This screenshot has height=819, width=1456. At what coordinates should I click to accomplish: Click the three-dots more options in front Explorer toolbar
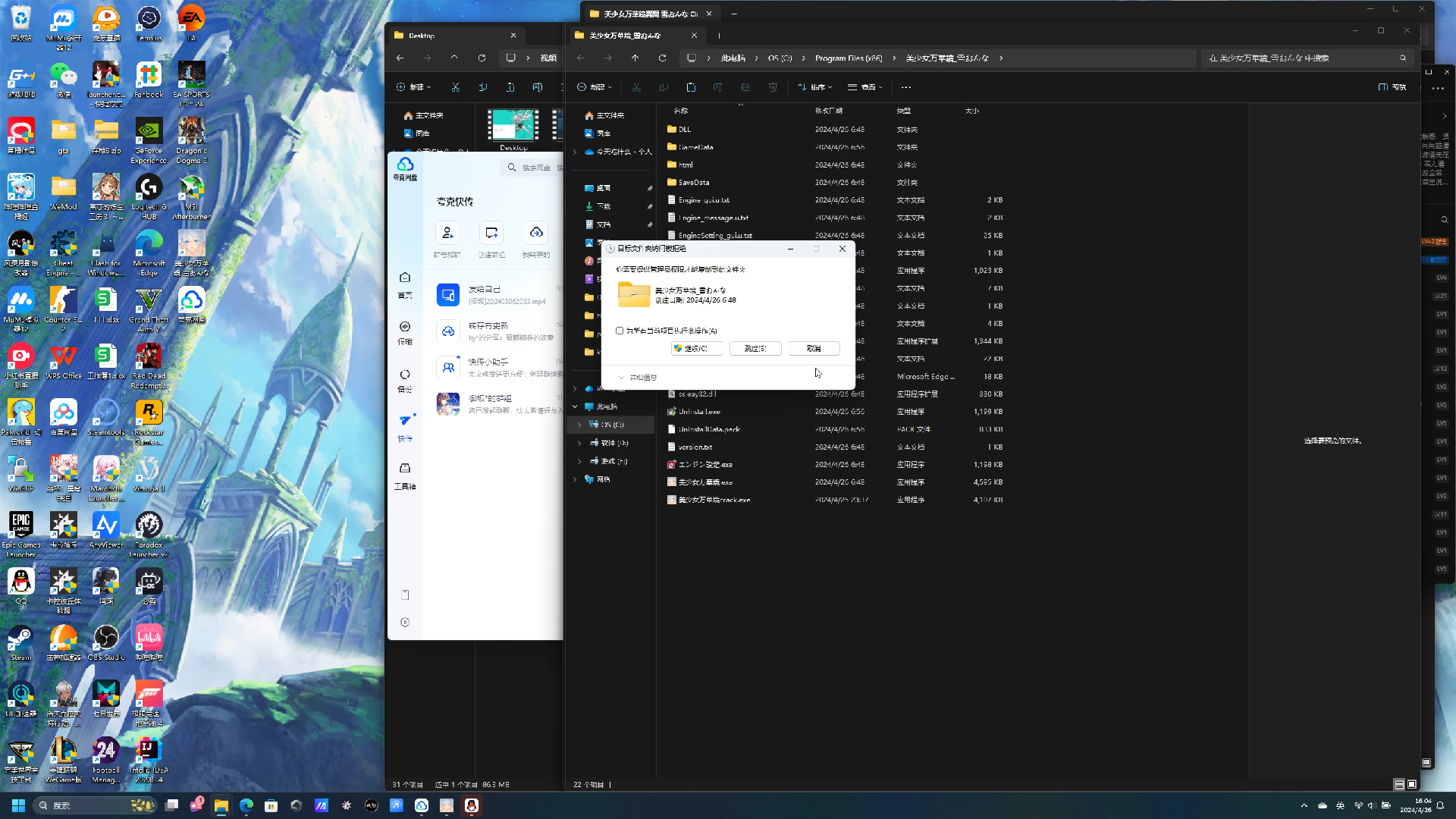pos(906,87)
